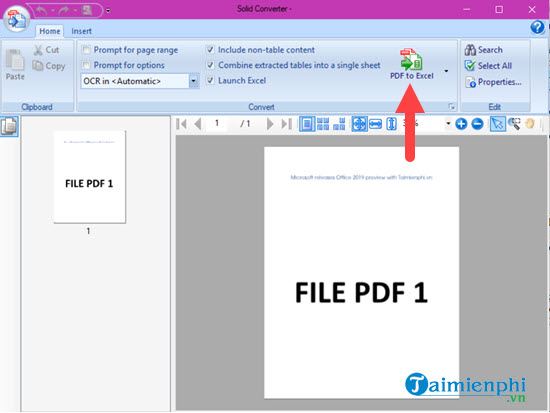Screen dimensions: 550x413
Task: Open the Solid Converter application menu orb
Action: coord(16,20)
